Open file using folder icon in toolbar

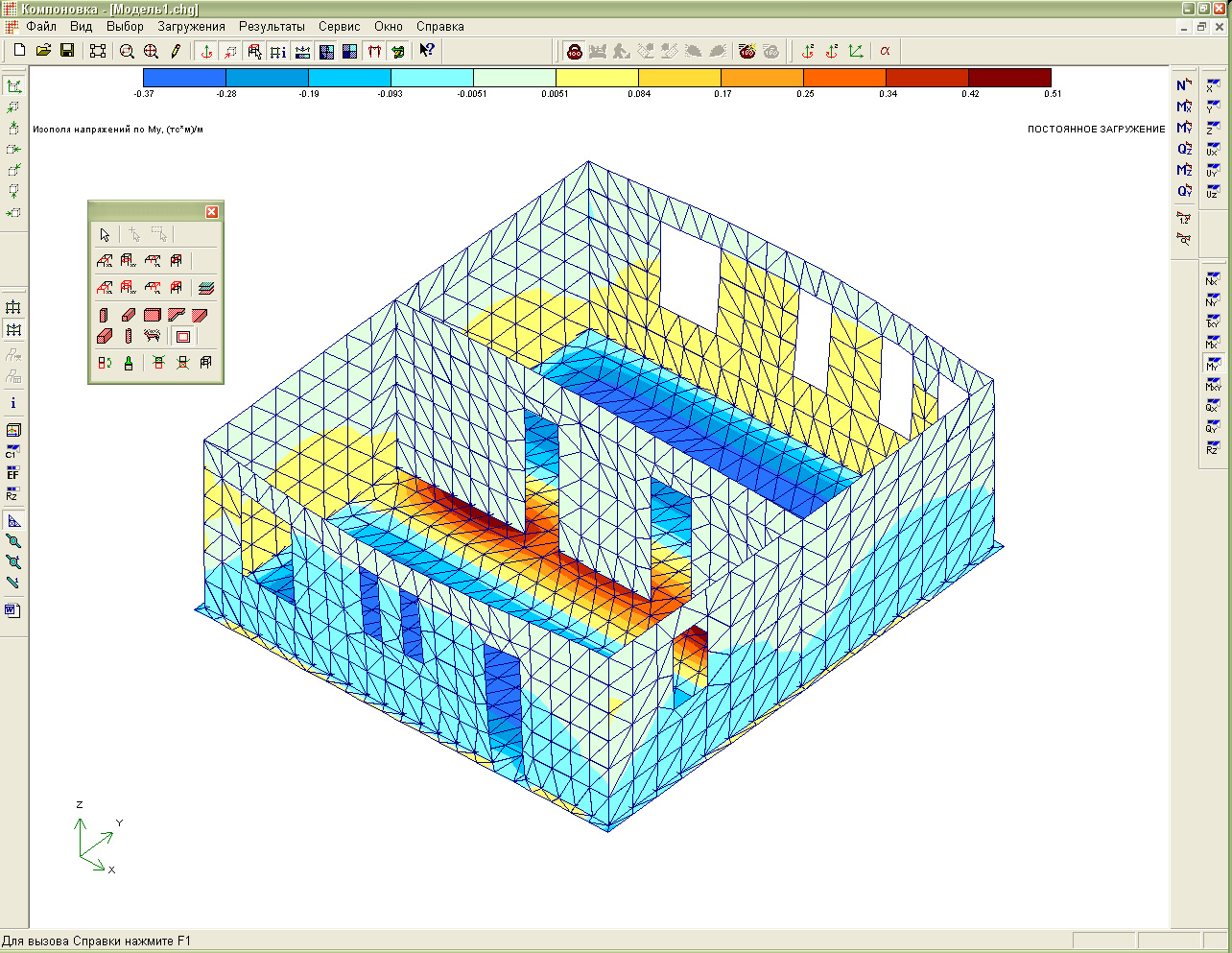tap(43, 51)
